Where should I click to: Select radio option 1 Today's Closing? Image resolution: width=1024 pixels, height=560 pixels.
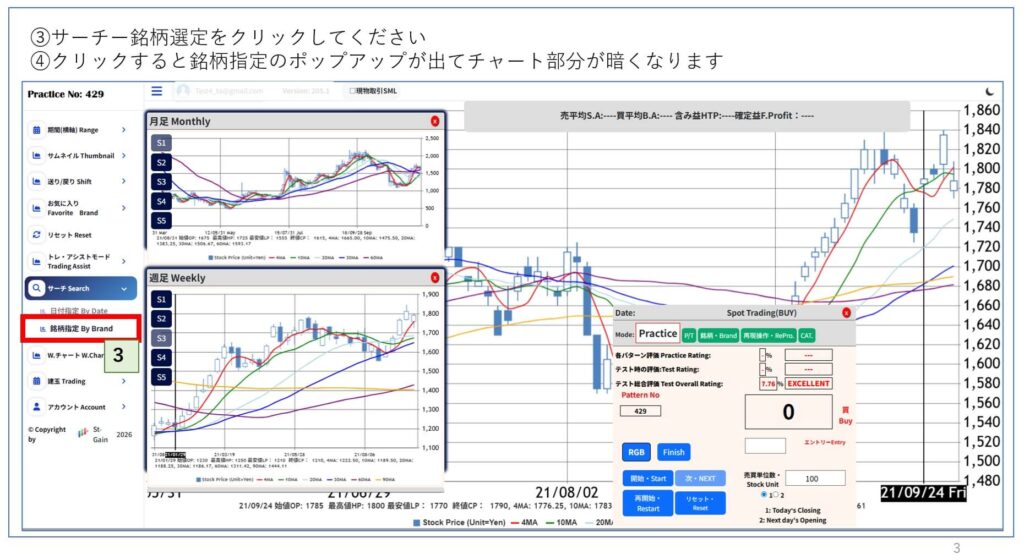click(764, 494)
